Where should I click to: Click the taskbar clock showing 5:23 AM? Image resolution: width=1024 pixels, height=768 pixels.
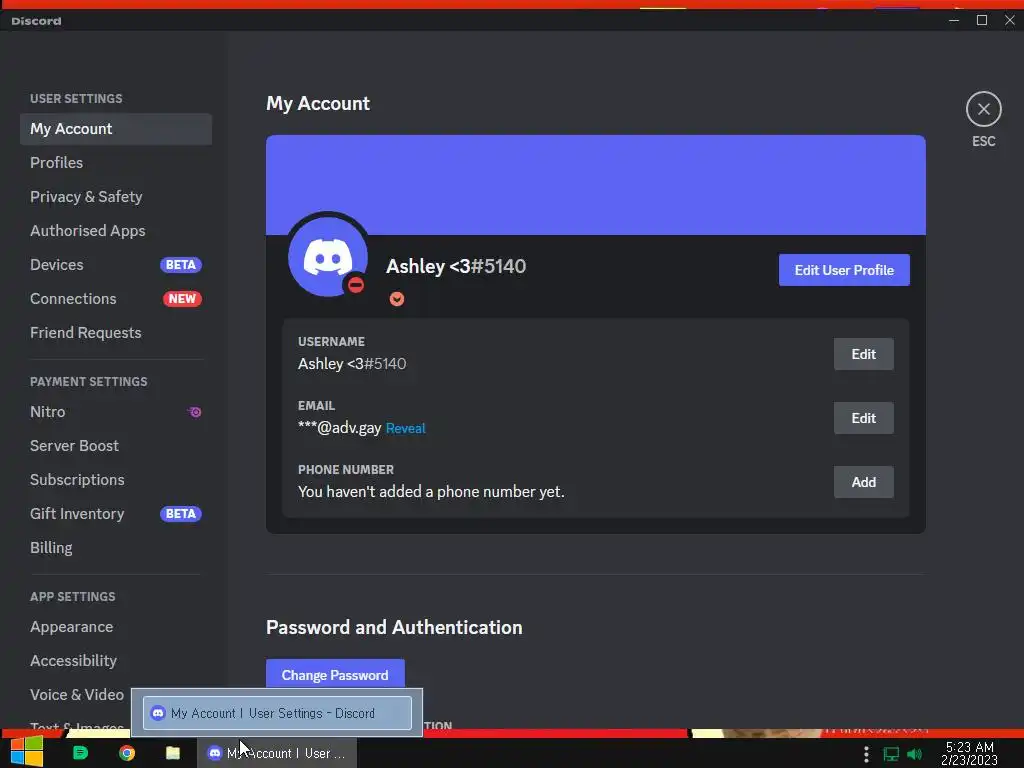pyautogui.click(x=969, y=753)
